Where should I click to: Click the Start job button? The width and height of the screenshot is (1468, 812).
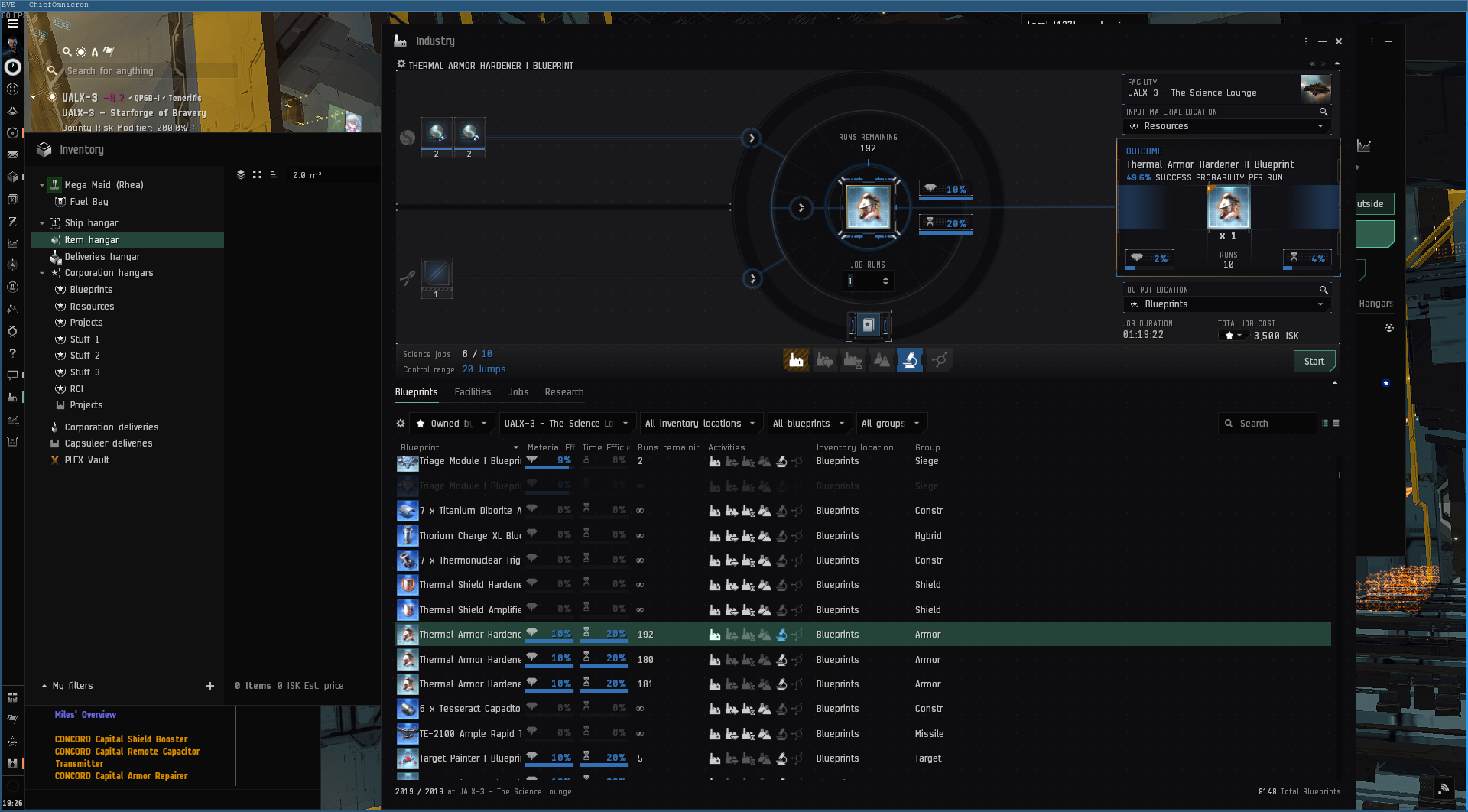1314,362
